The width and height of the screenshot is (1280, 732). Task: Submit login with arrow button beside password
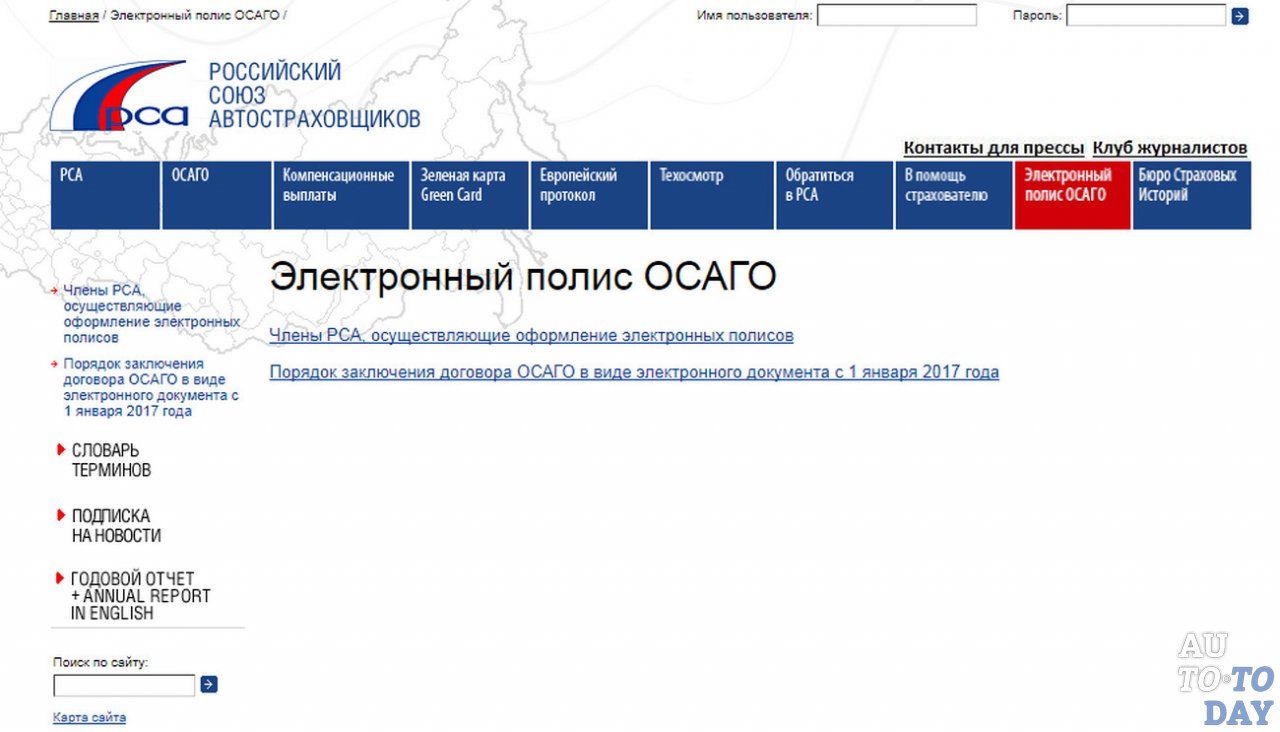(1240, 16)
